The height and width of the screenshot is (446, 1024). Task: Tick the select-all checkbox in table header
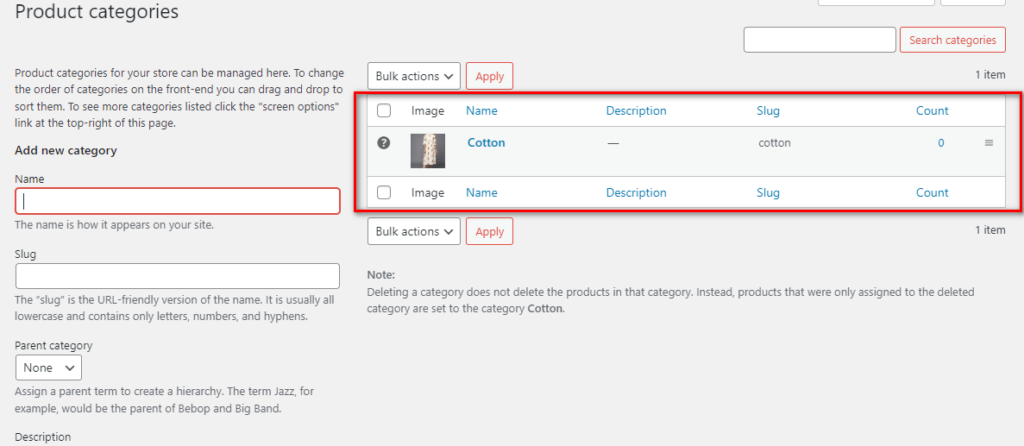384,111
